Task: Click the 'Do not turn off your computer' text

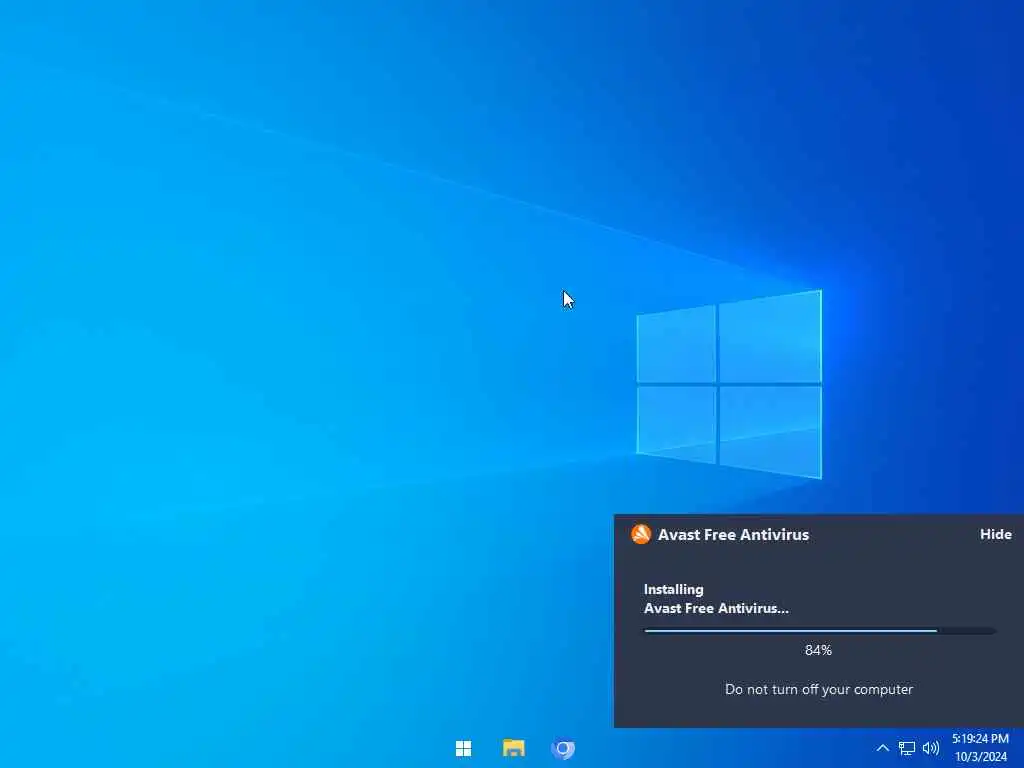Action: click(819, 689)
